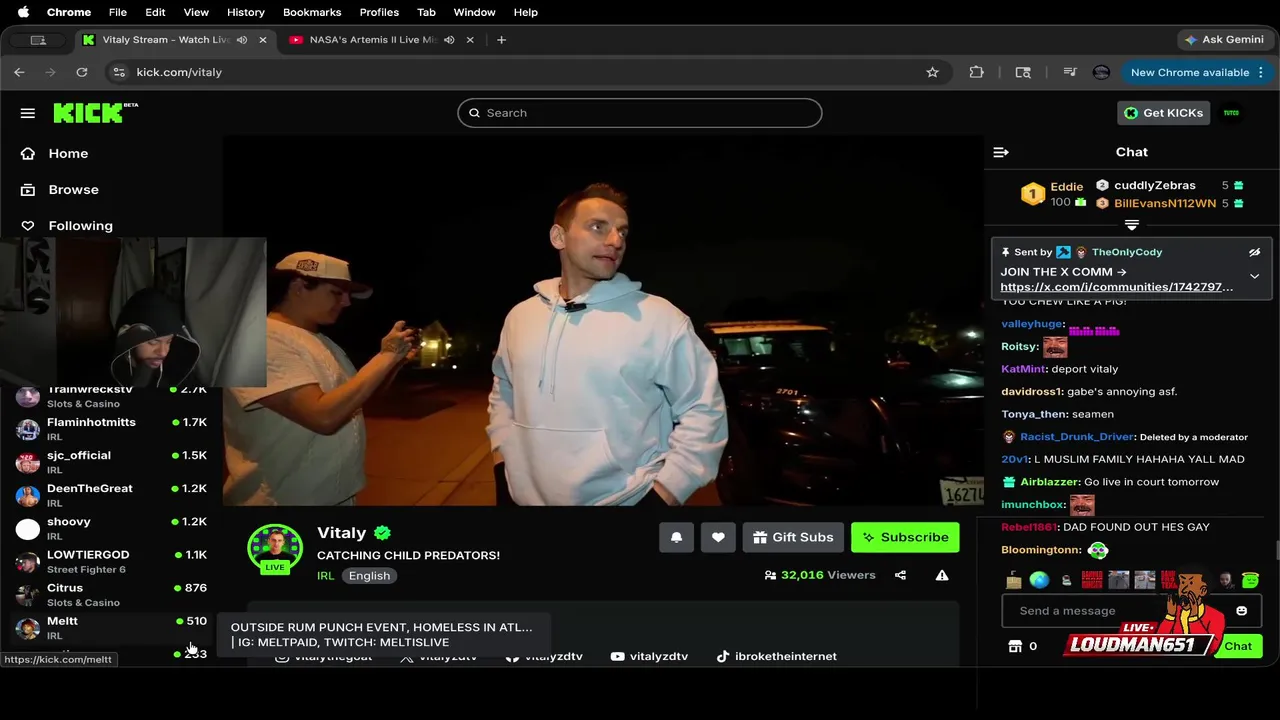1280x720 pixels.
Task: Click Vitaly's live channel avatar
Action: [275, 547]
